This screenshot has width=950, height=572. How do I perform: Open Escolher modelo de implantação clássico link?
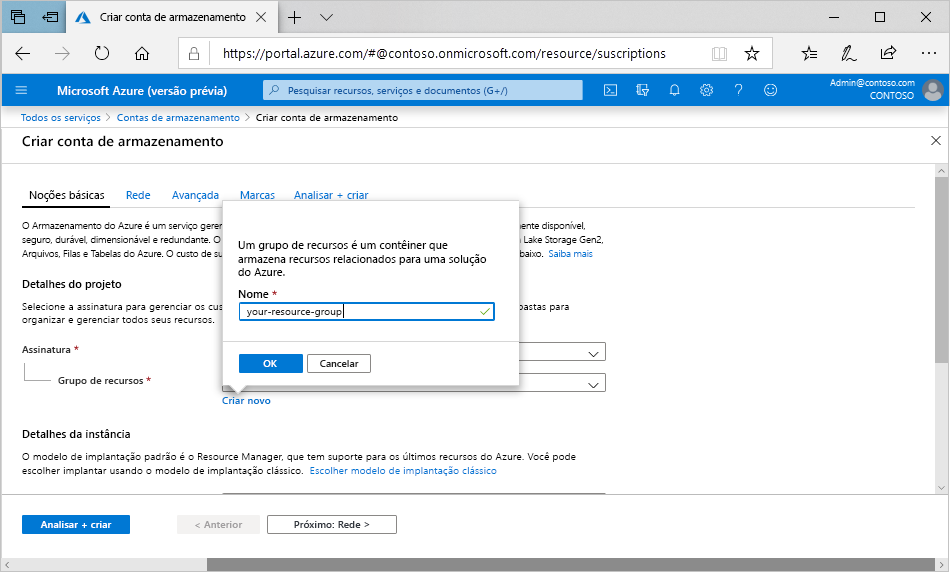[403, 471]
